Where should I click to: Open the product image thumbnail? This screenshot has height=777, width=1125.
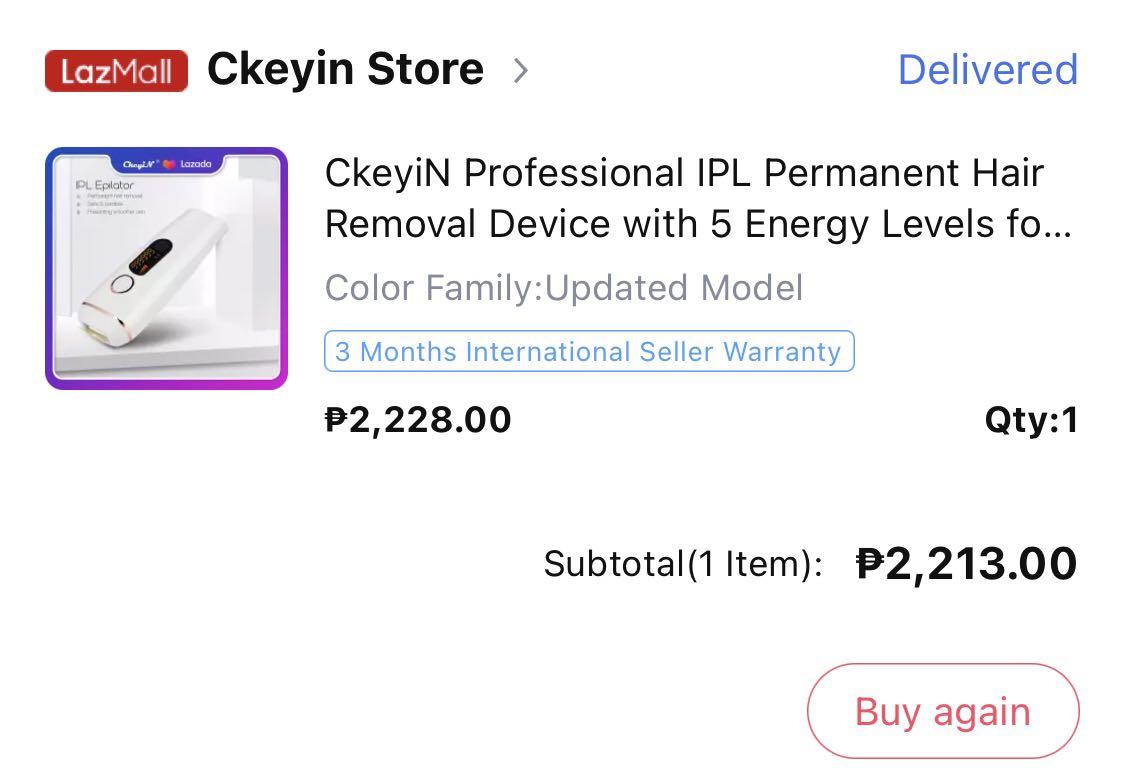tap(166, 267)
